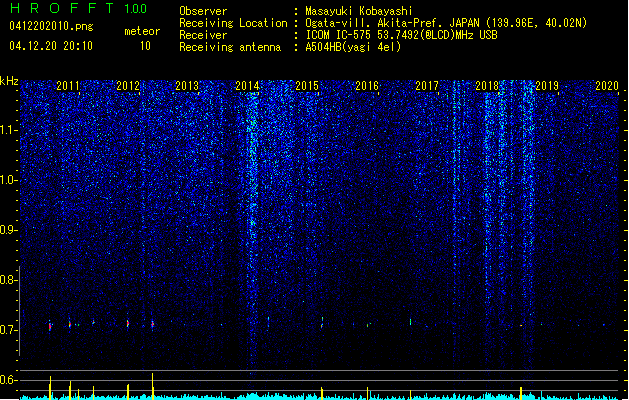629x400 pixels.
Task: Click the 2012 time marker
Action: pyautogui.click(x=128, y=85)
